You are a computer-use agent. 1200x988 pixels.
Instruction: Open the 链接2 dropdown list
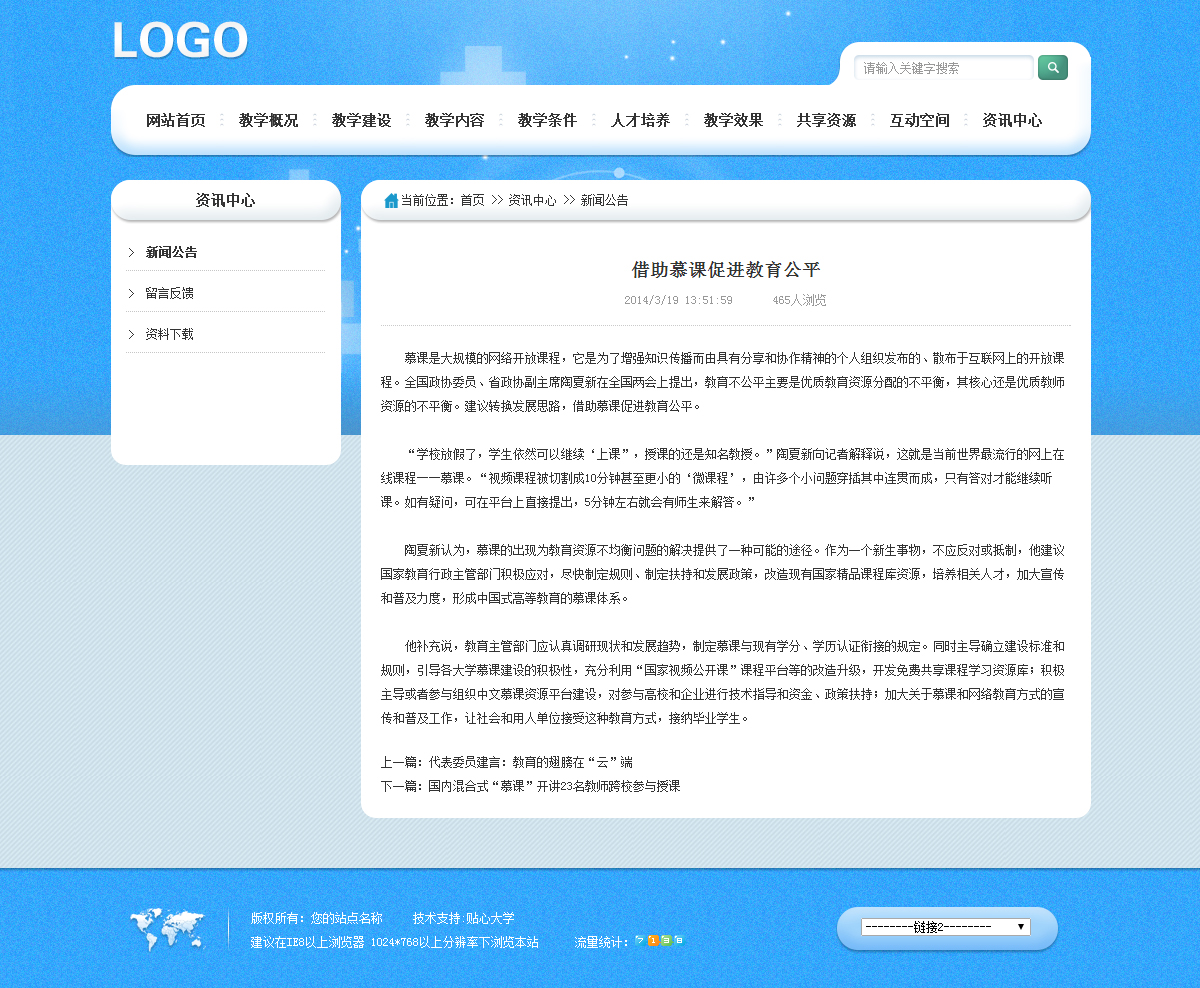[945, 927]
